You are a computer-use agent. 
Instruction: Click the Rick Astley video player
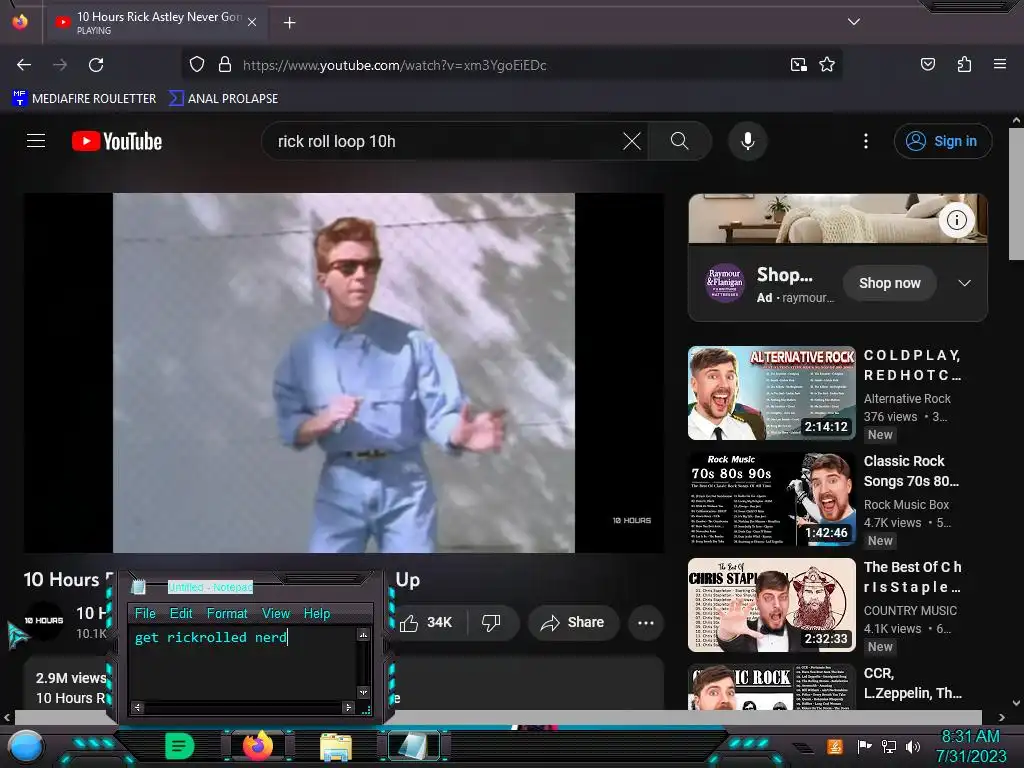(x=344, y=373)
